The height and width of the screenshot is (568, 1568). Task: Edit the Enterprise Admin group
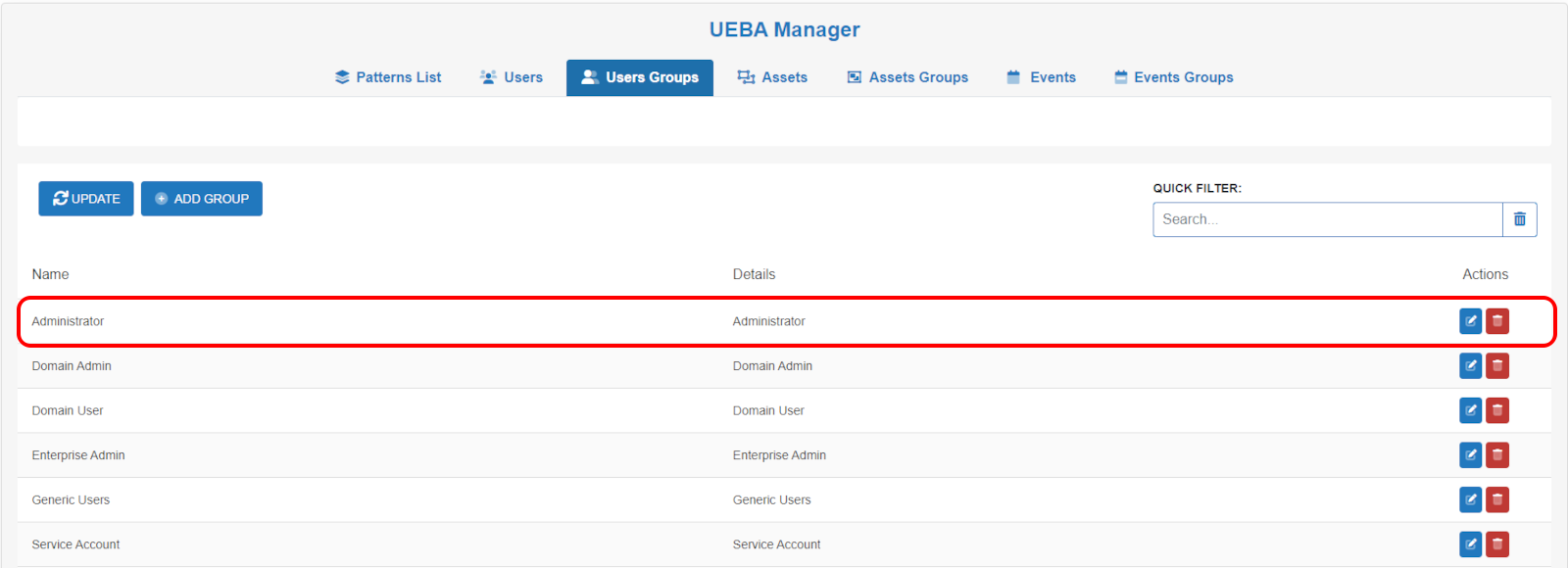coord(1470,455)
